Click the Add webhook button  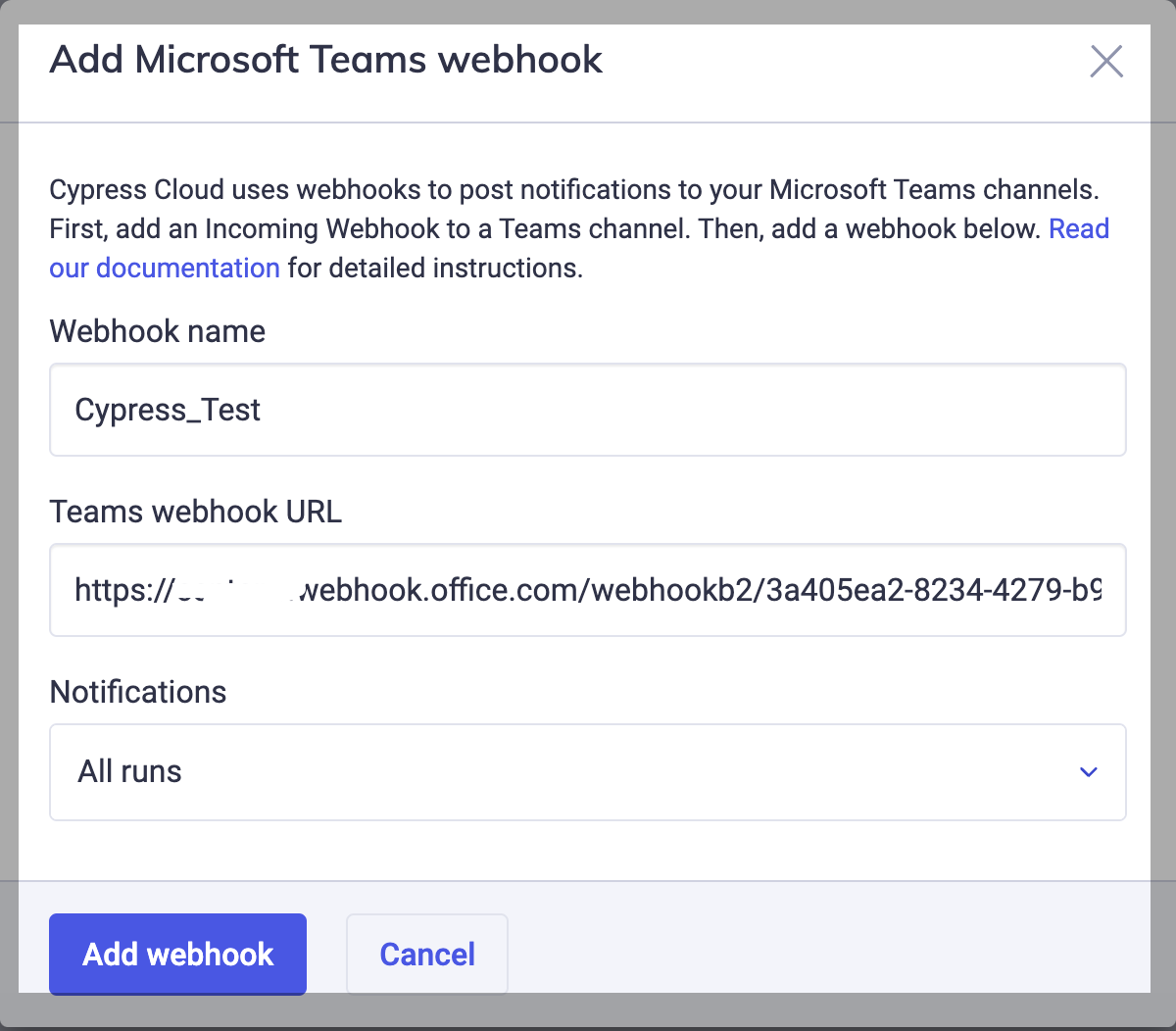[x=177, y=955]
